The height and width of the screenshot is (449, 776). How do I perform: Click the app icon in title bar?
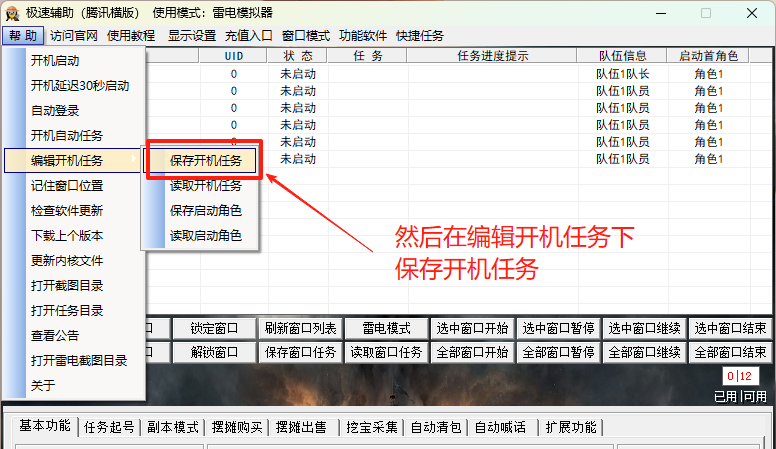[13, 13]
